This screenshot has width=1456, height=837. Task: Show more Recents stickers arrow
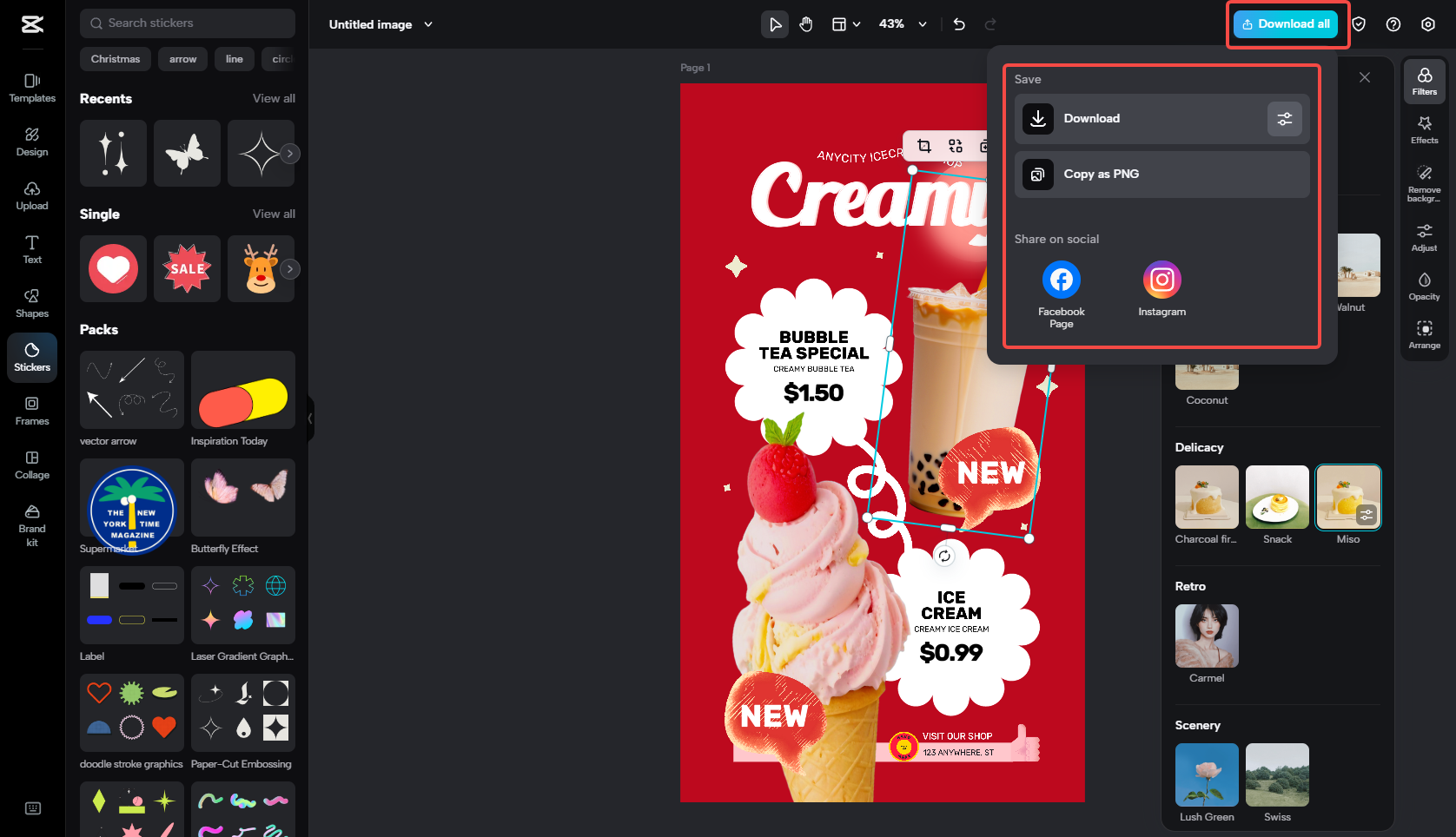290,154
